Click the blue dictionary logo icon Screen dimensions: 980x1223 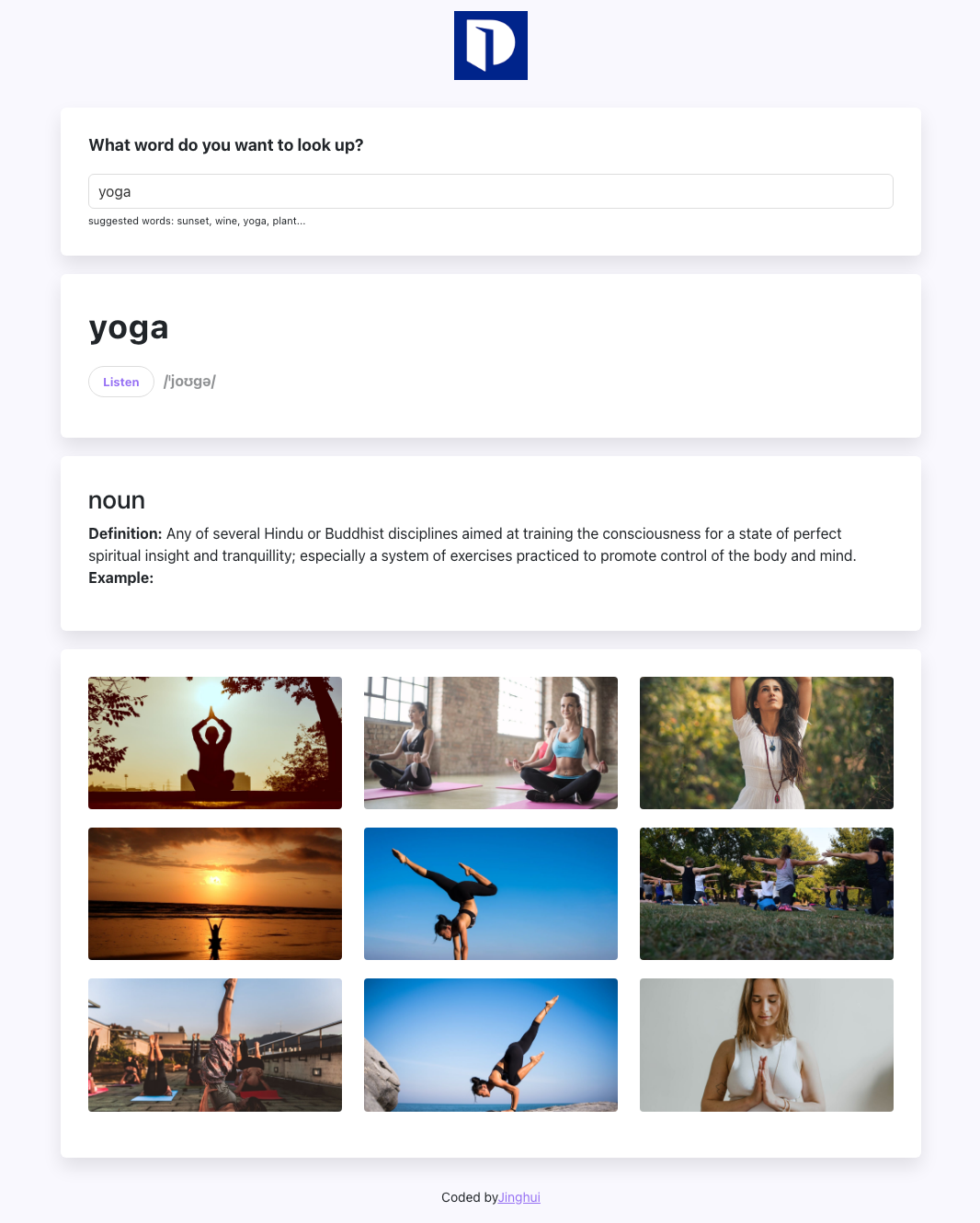coord(491,46)
